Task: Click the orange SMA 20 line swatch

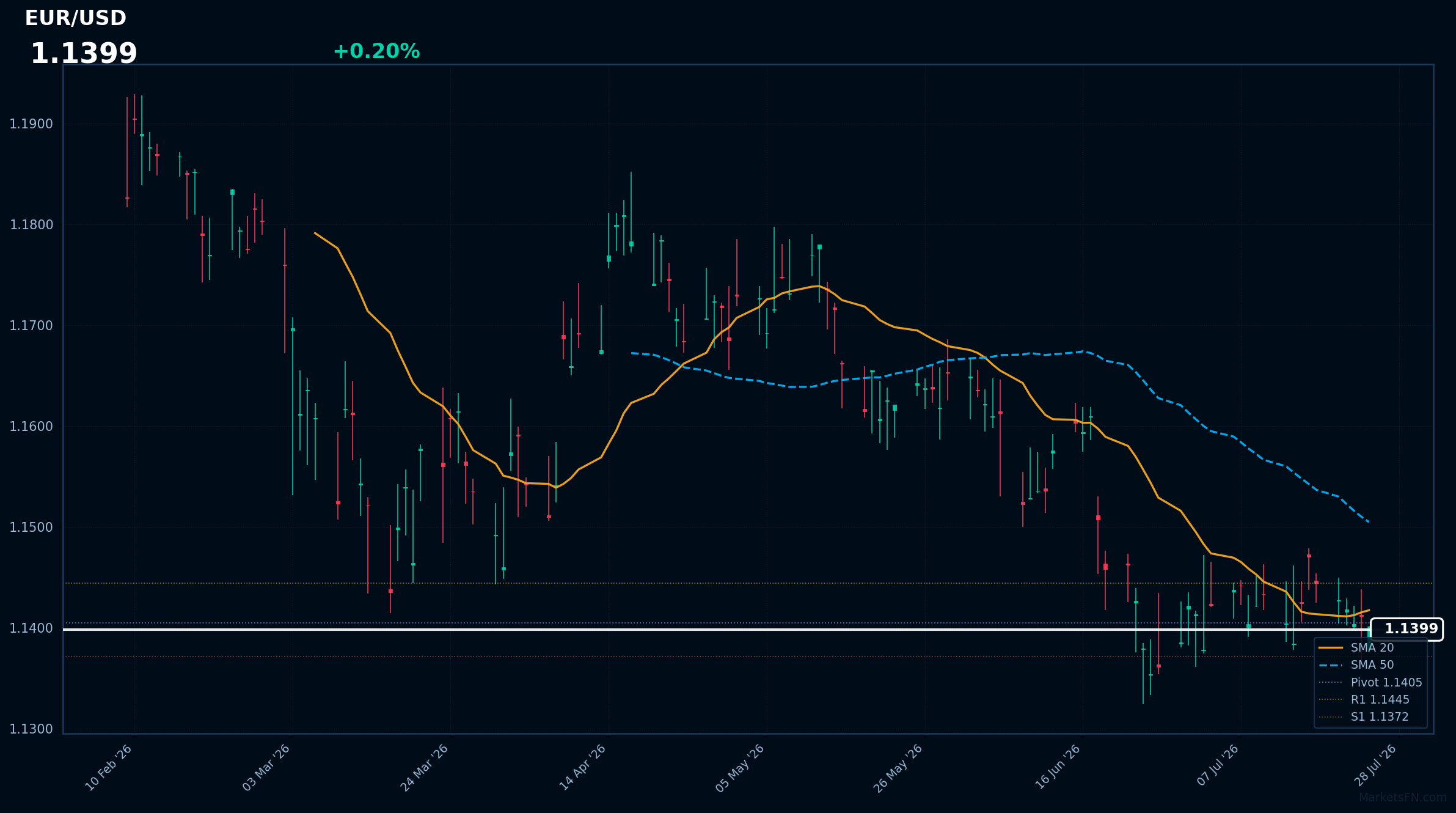Action: [x=1330, y=647]
